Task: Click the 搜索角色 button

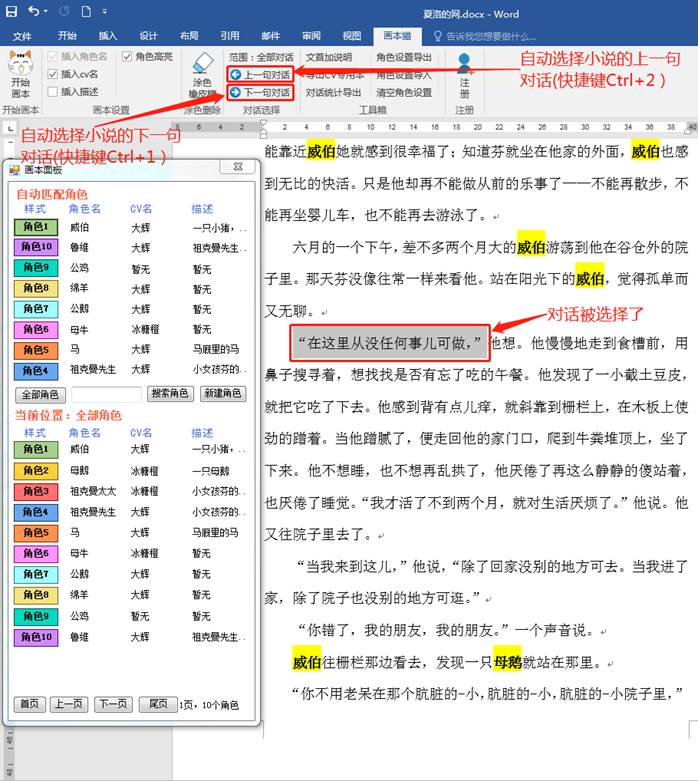Action: point(170,393)
